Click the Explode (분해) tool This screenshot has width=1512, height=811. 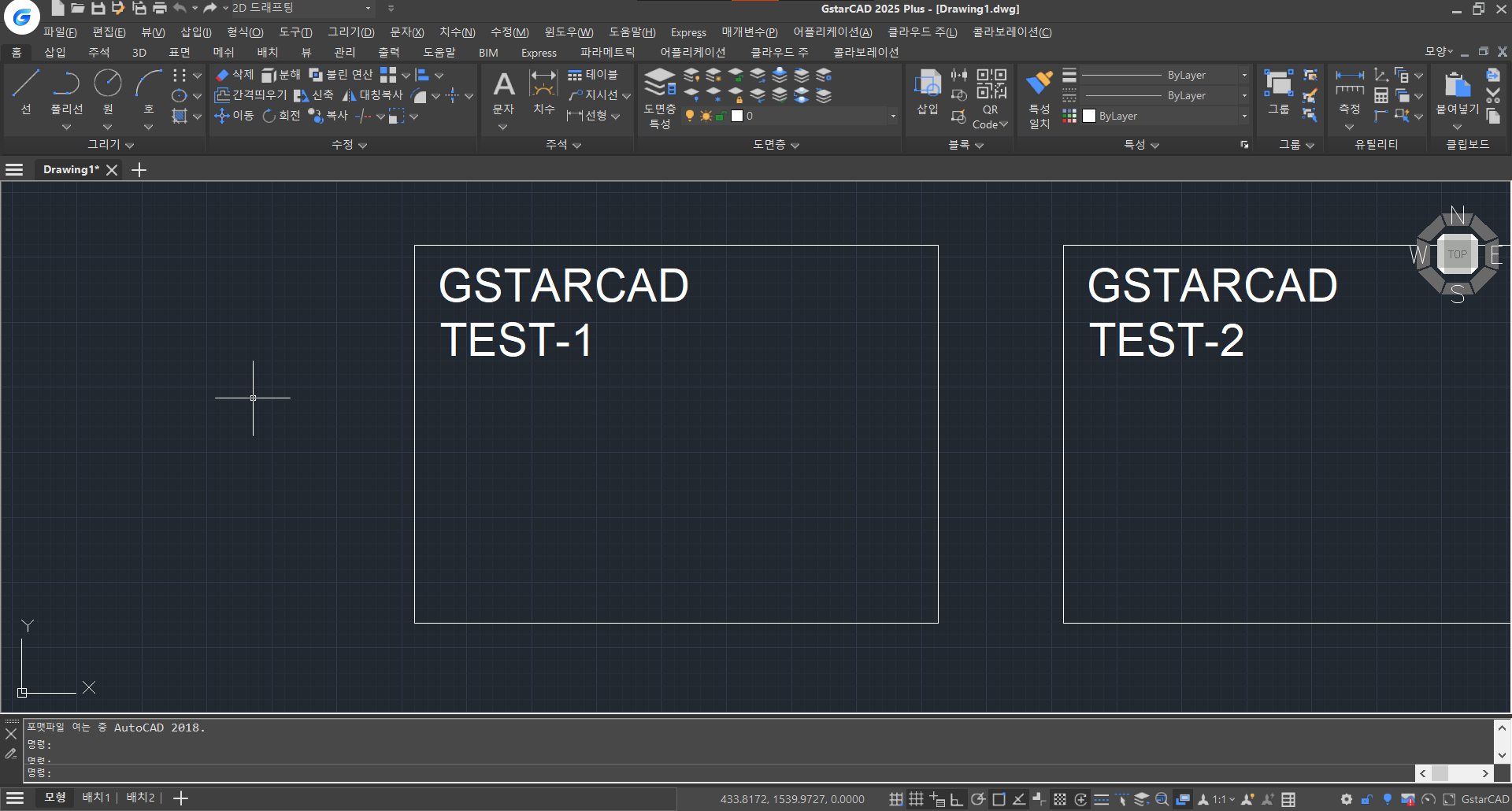pos(281,75)
